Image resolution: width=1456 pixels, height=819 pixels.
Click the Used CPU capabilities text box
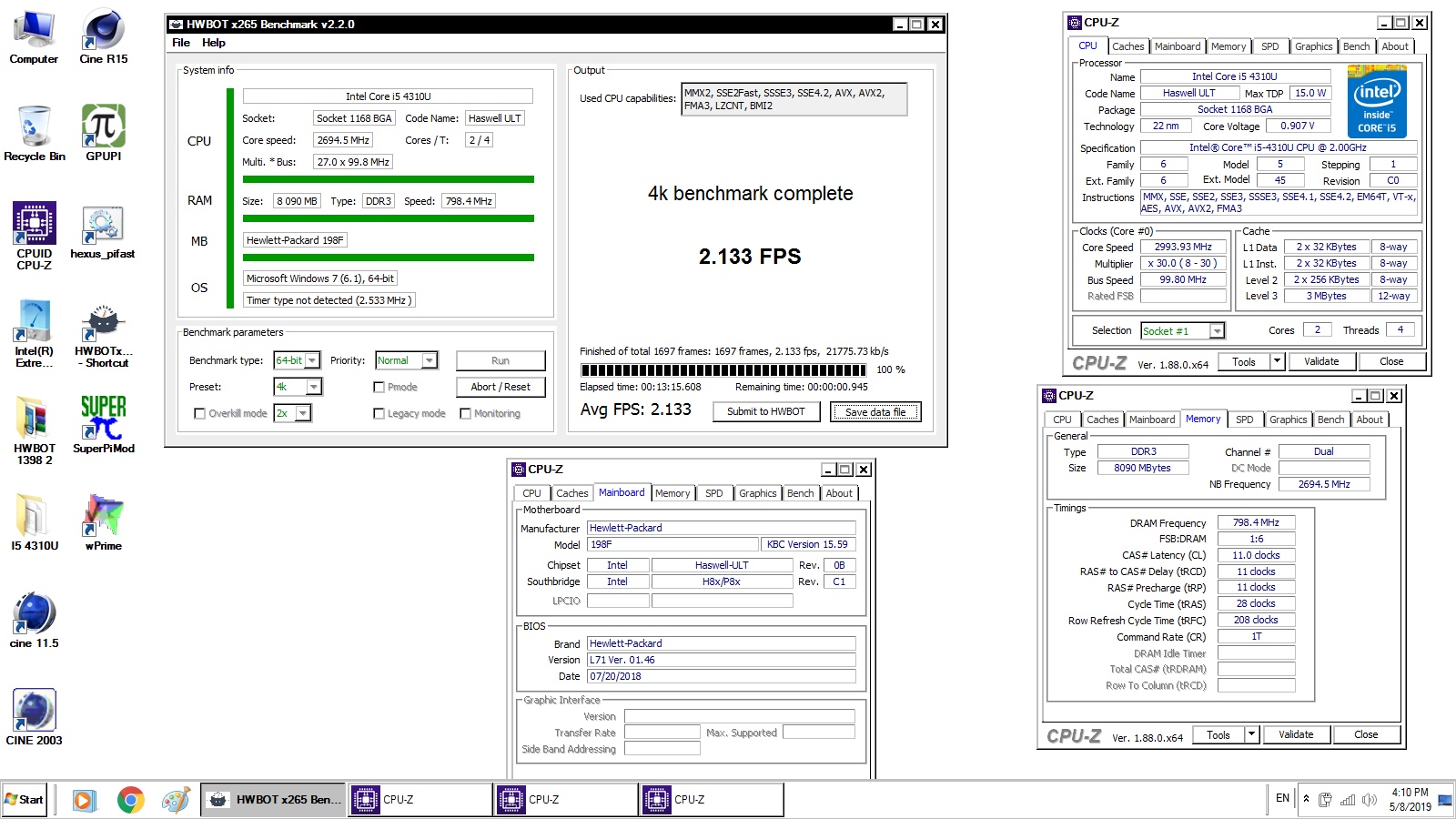click(x=794, y=99)
